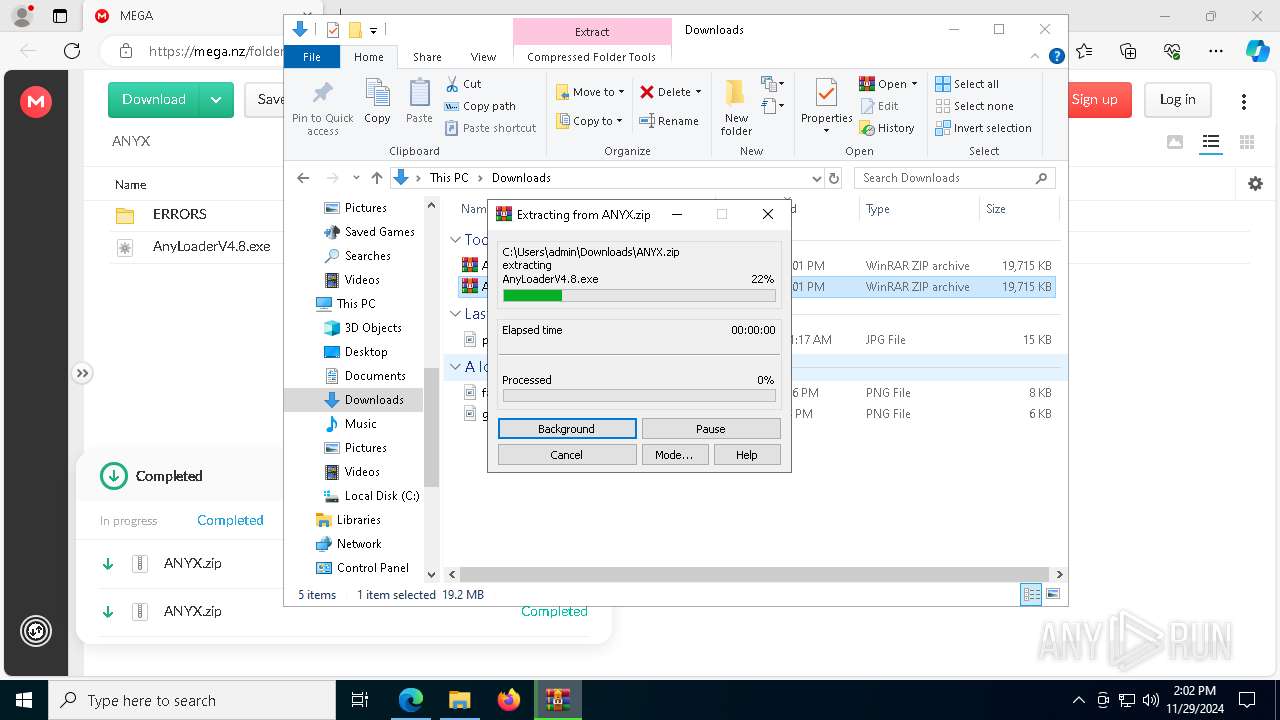Click the Help button in extraction dialog
The height and width of the screenshot is (720, 1280).
pos(747,455)
